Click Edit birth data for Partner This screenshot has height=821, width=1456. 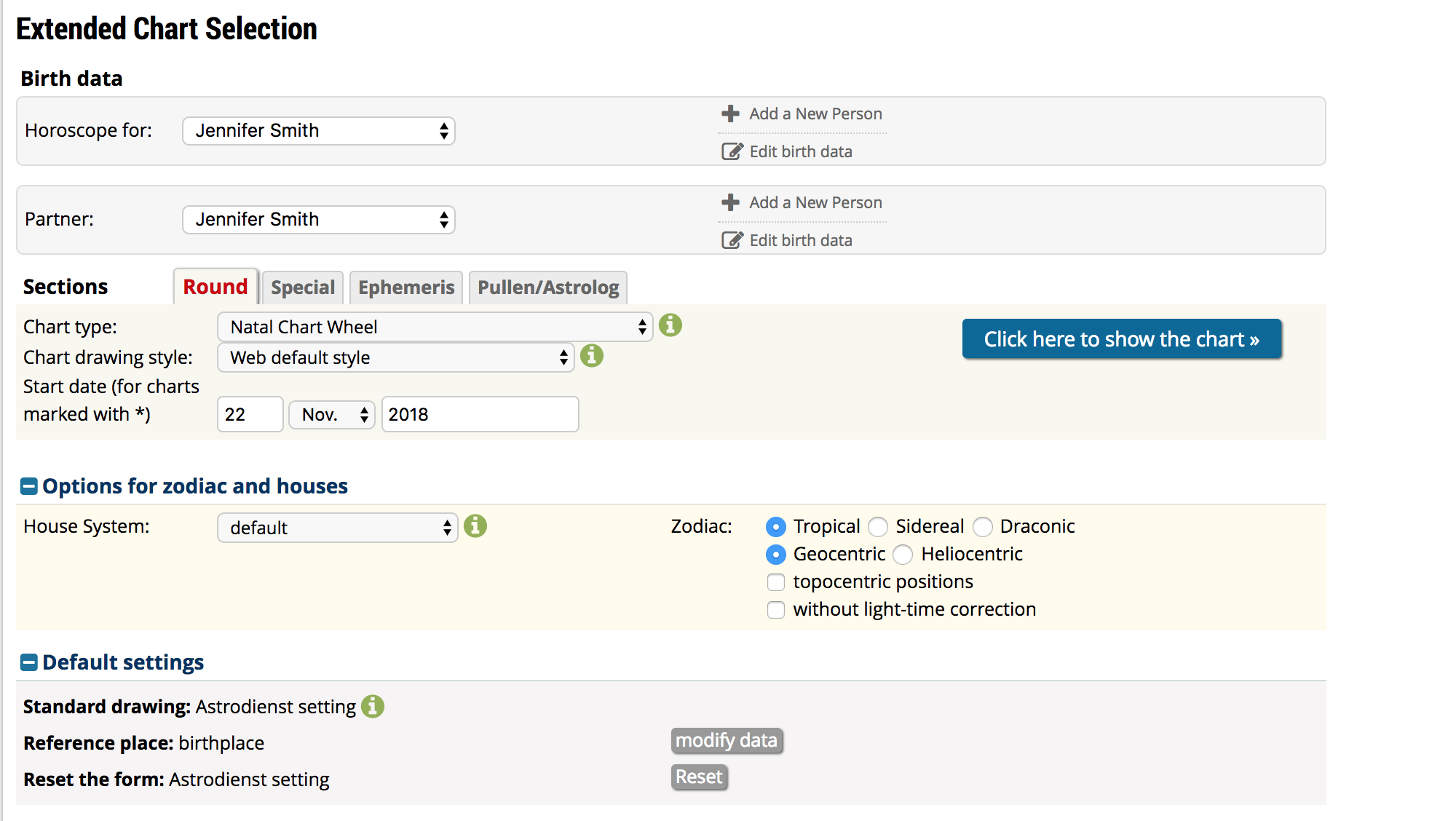[x=800, y=240]
